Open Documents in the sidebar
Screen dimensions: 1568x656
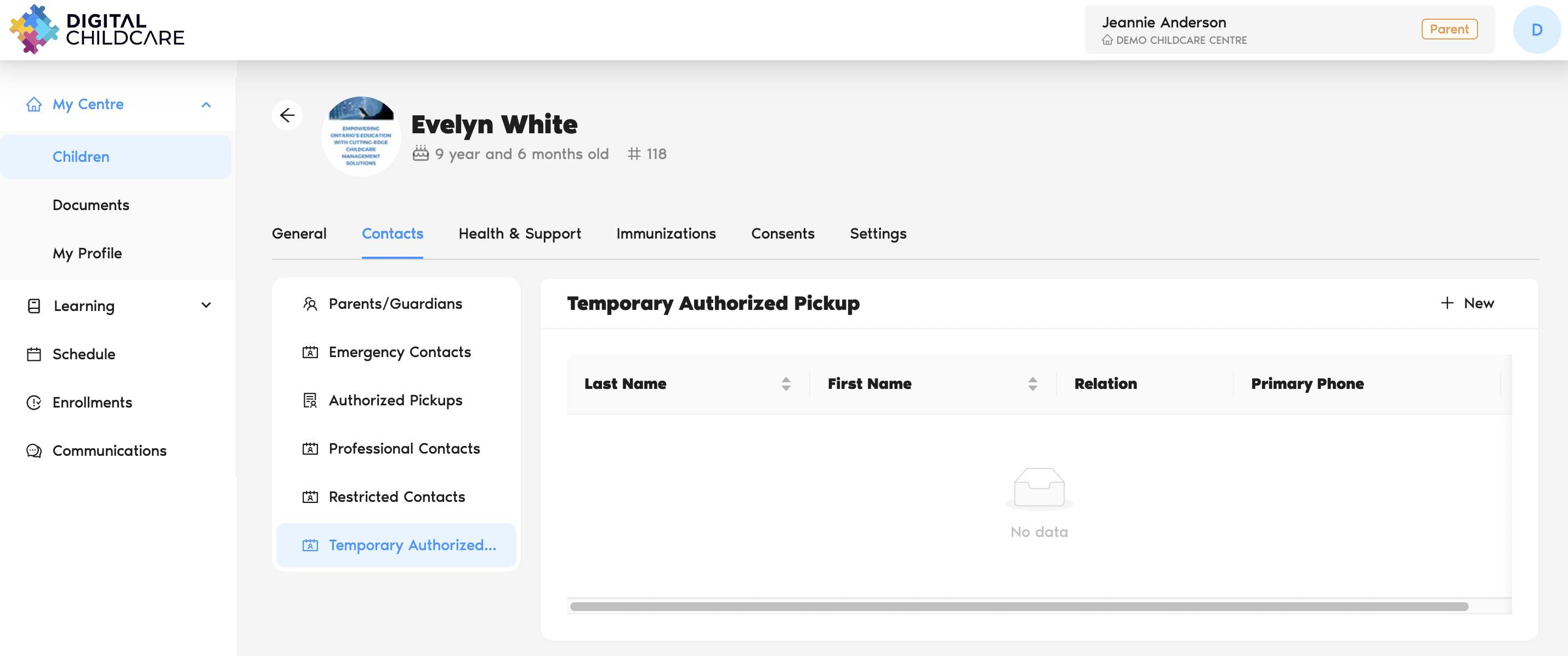[x=90, y=205]
